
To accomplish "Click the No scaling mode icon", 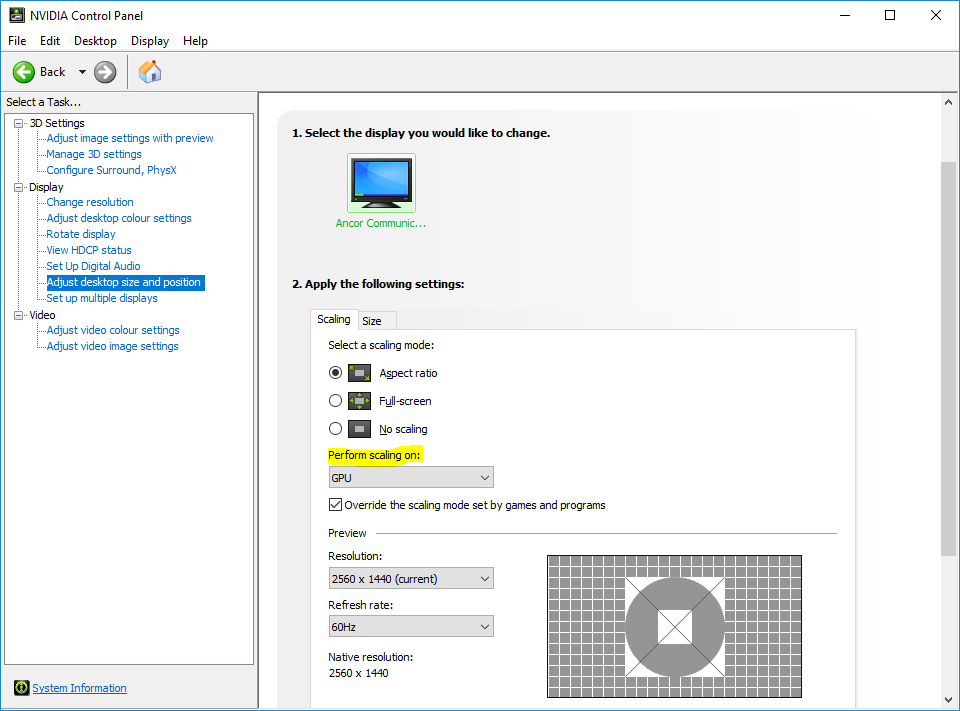I will (x=359, y=429).
